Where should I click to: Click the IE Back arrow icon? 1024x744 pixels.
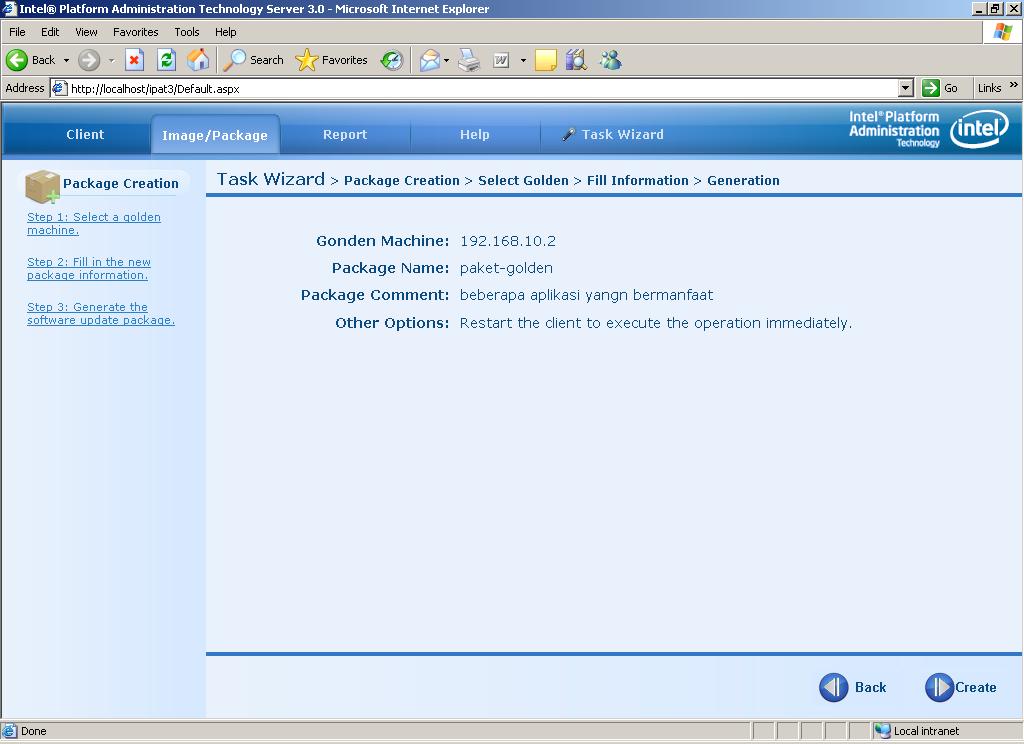(17, 60)
